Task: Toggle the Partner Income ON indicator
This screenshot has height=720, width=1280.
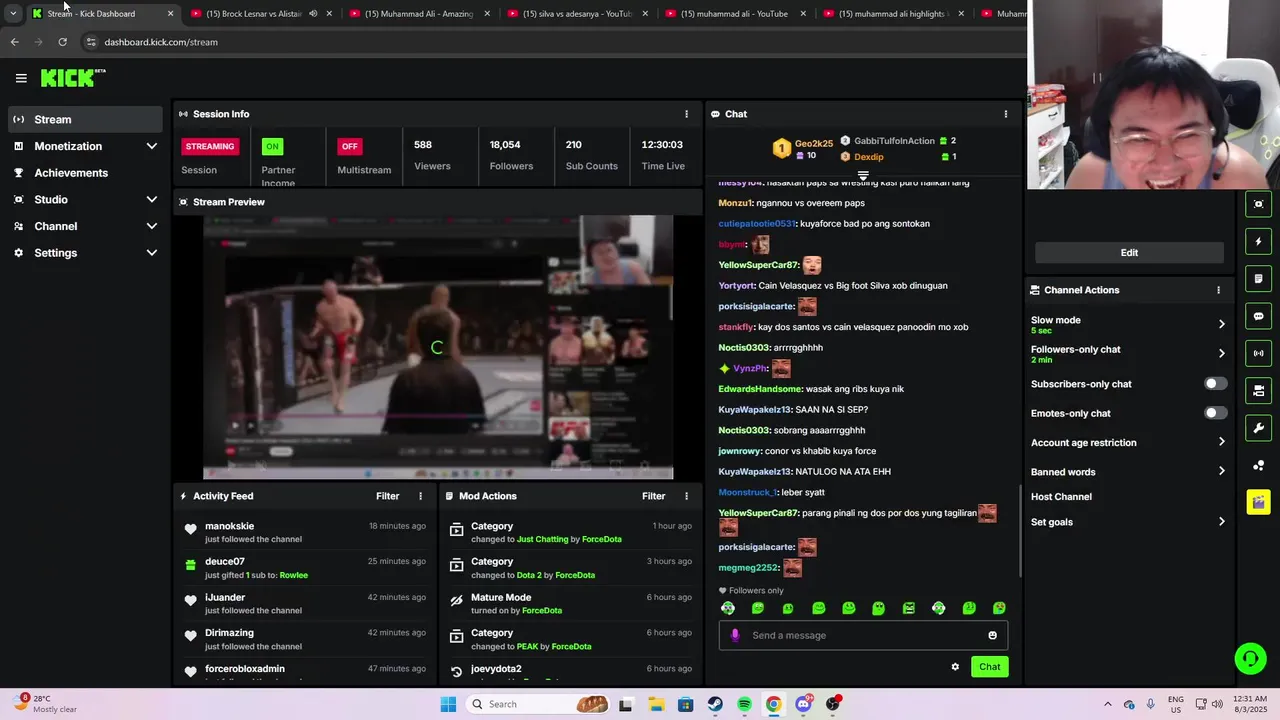Action: [x=272, y=146]
